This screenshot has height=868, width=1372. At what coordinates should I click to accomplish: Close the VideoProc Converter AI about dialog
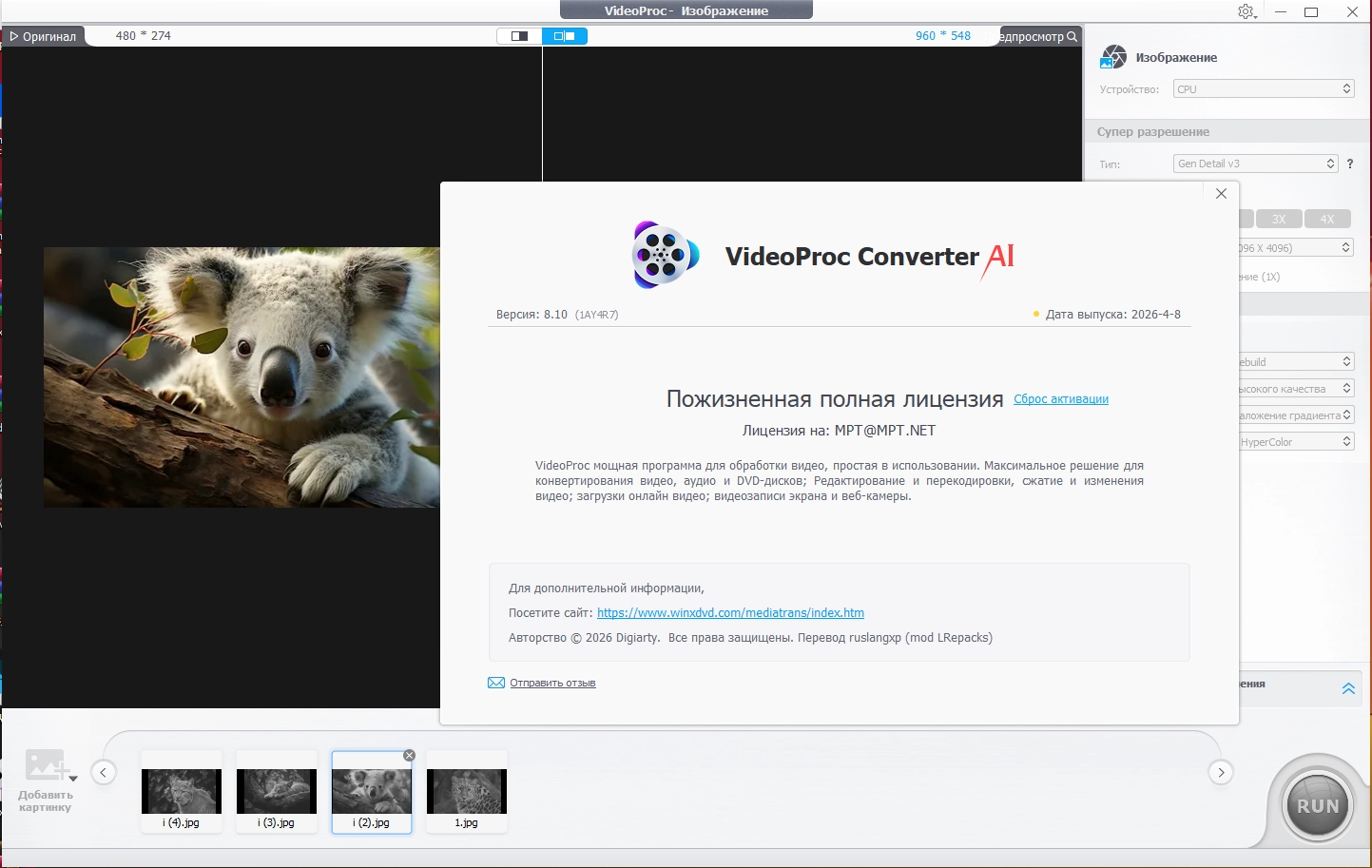(1221, 193)
